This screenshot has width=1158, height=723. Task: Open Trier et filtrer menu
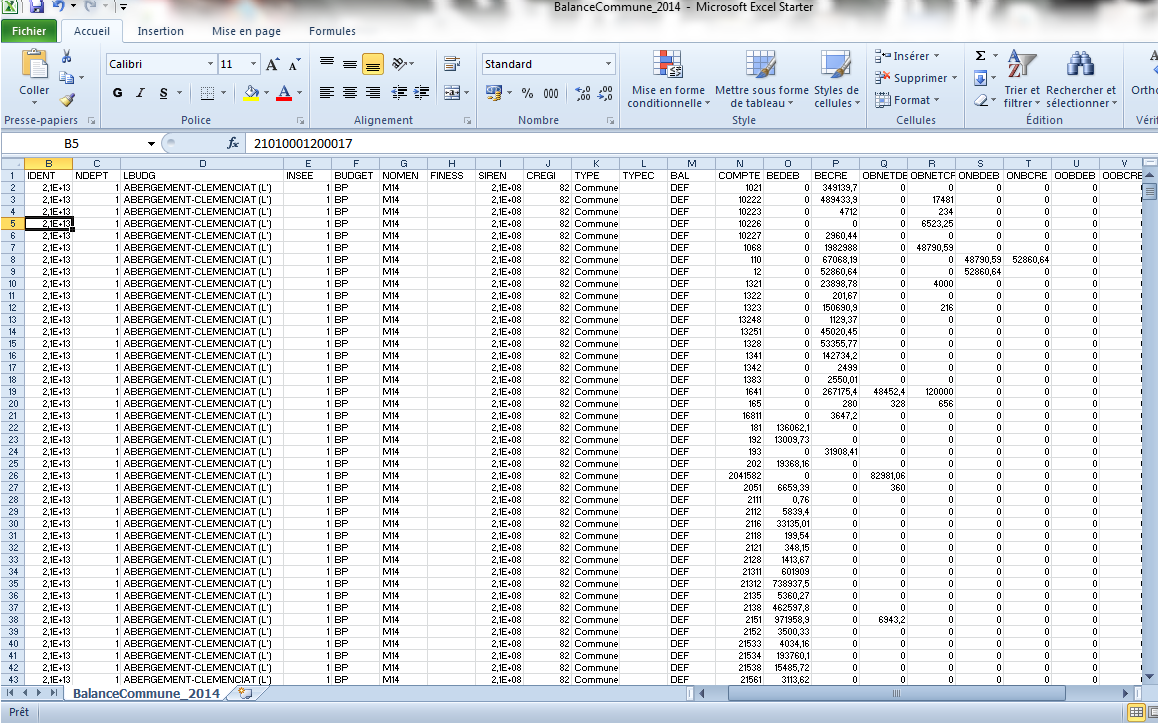click(1021, 79)
